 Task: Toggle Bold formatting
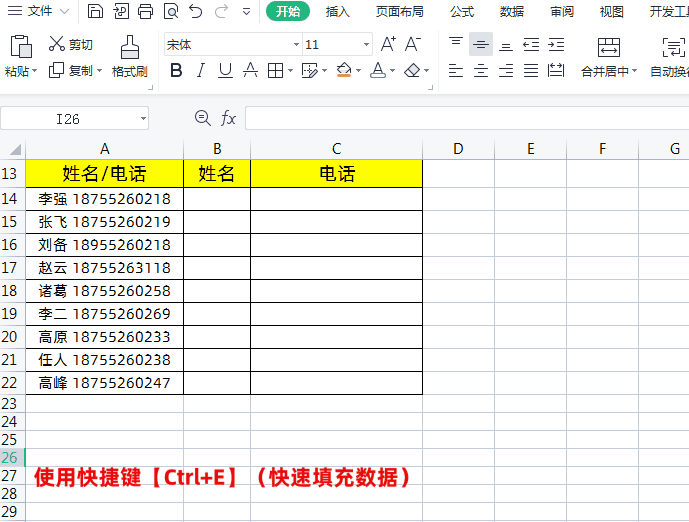click(x=176, y=70)
